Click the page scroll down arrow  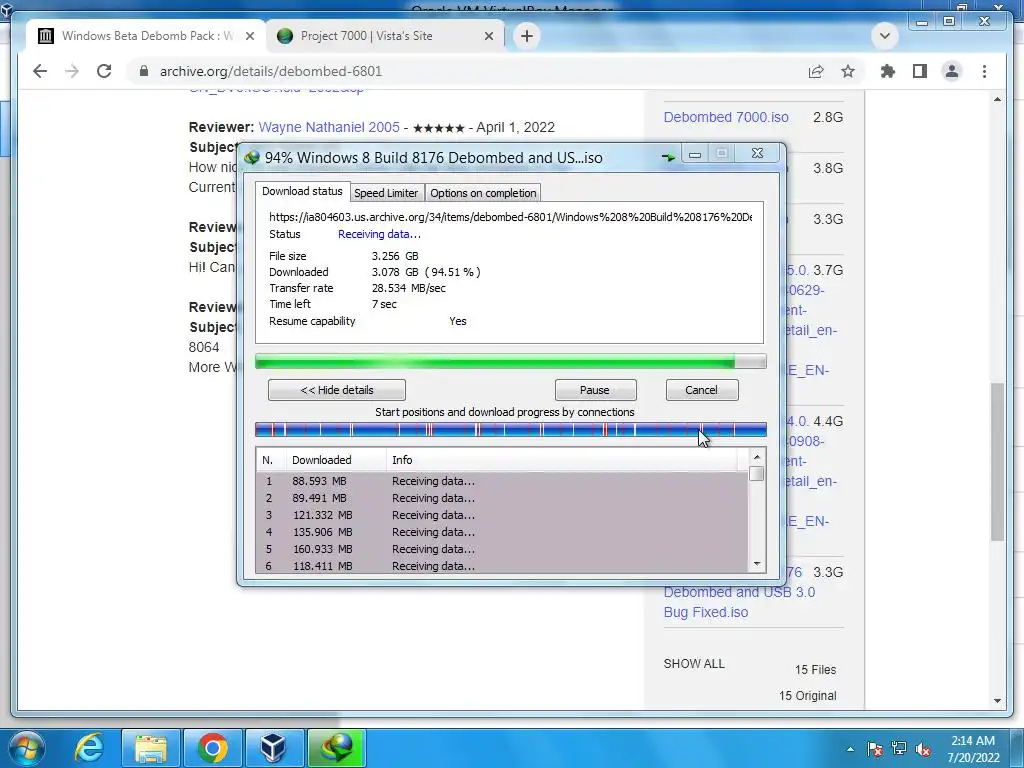[997, 701]
